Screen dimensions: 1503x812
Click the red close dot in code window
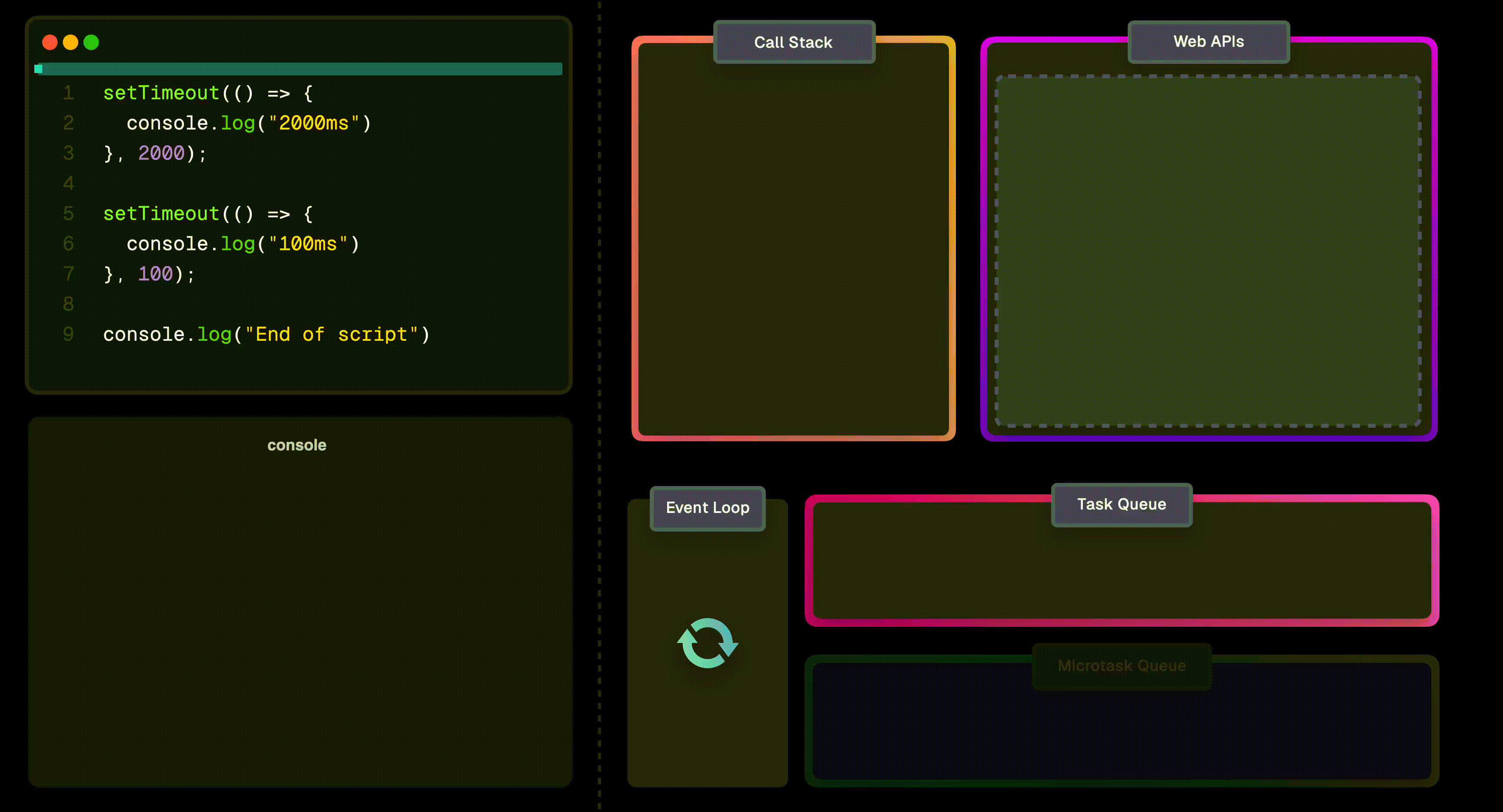[x=50, y=42]
